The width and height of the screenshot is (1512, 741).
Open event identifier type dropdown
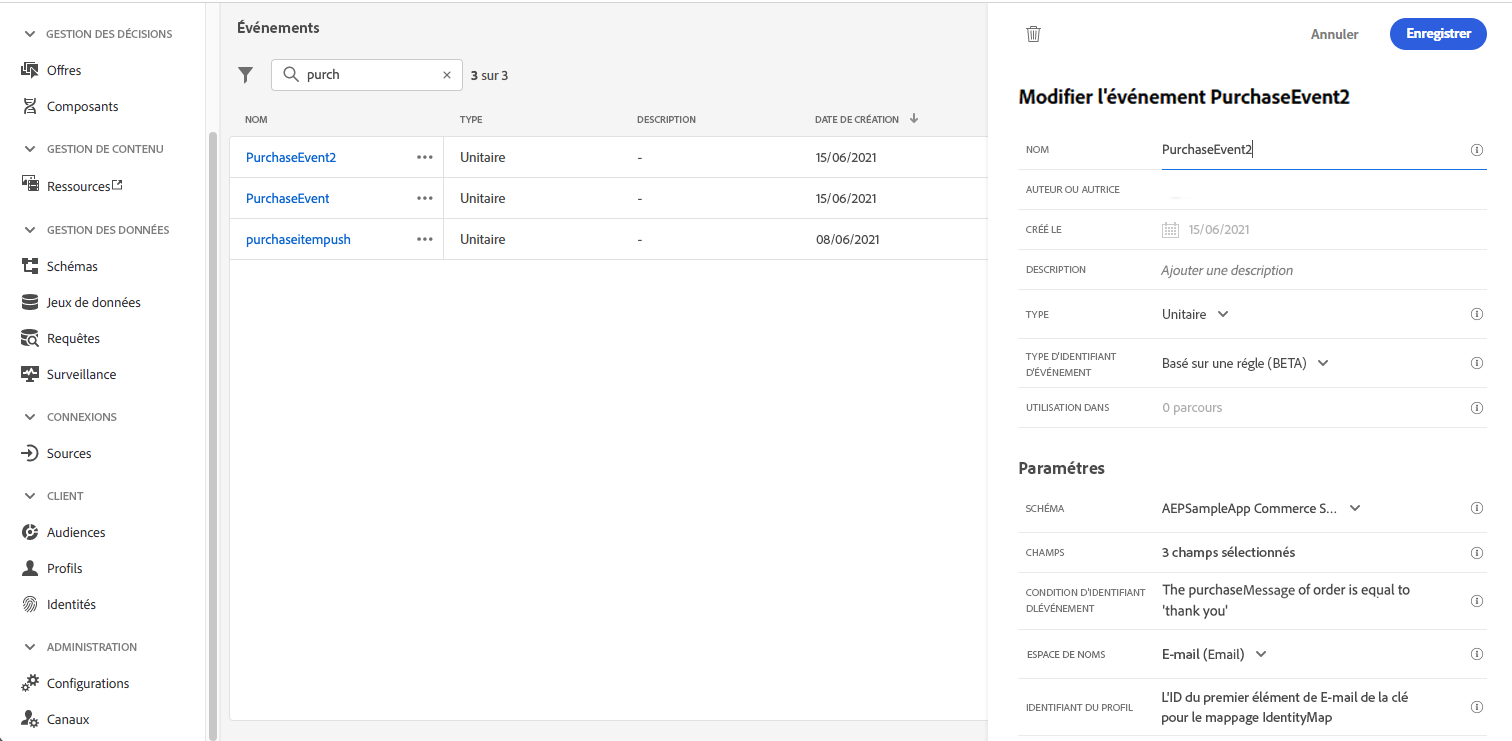1245,363
